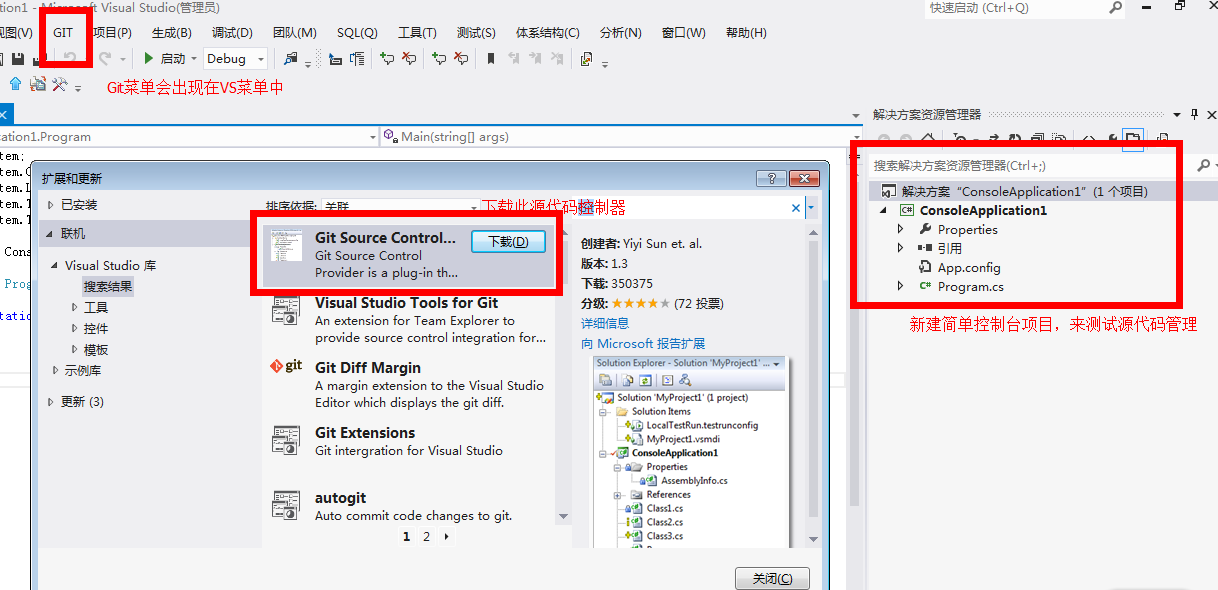Image resolution: width=1218 pixels, height=590 pixels.
Task: Click the bookmark icon in the toolbar
Action: tap(490, 59)
